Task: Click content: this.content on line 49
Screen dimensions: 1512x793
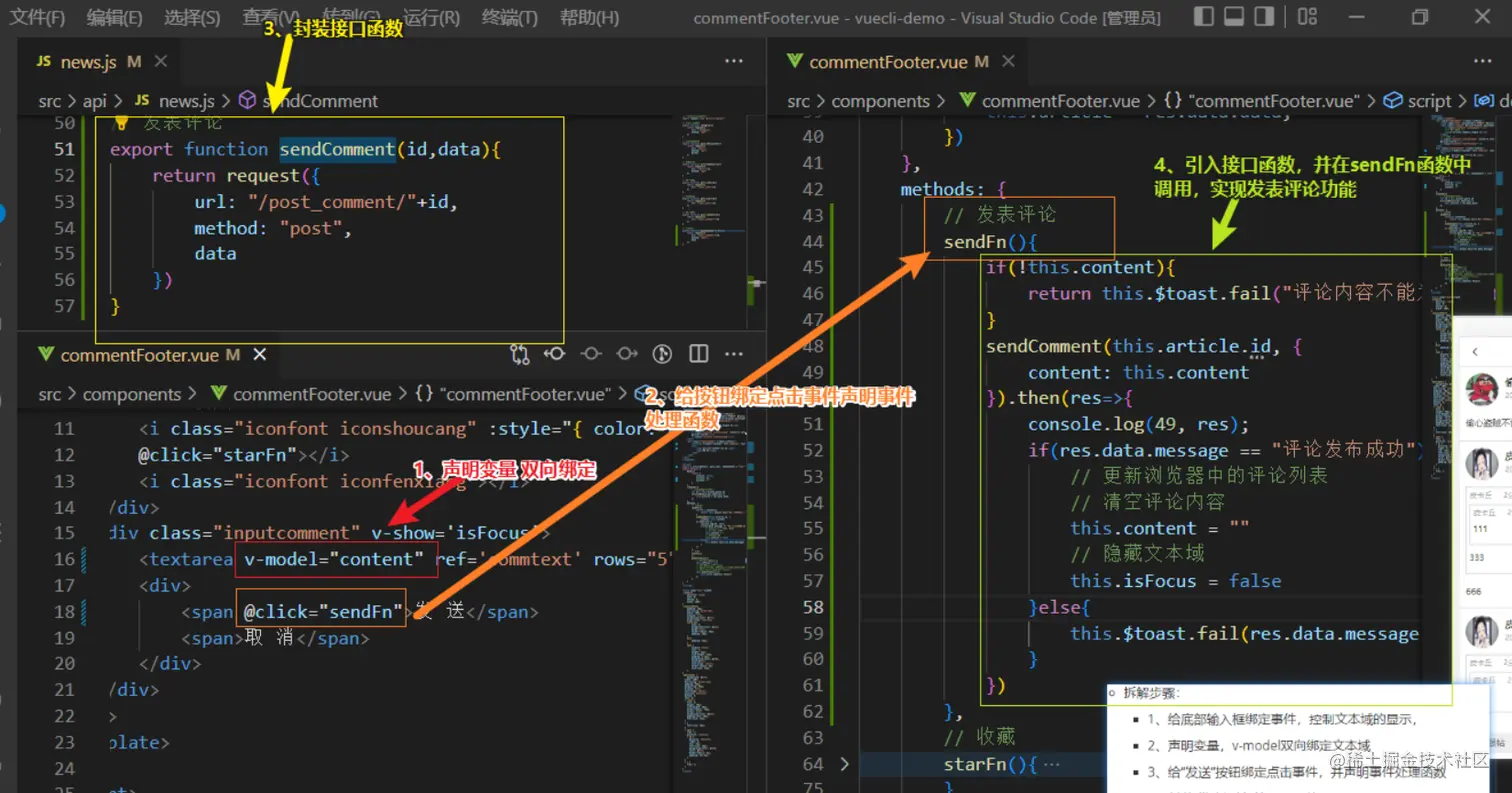Action: pos(1138,372)
